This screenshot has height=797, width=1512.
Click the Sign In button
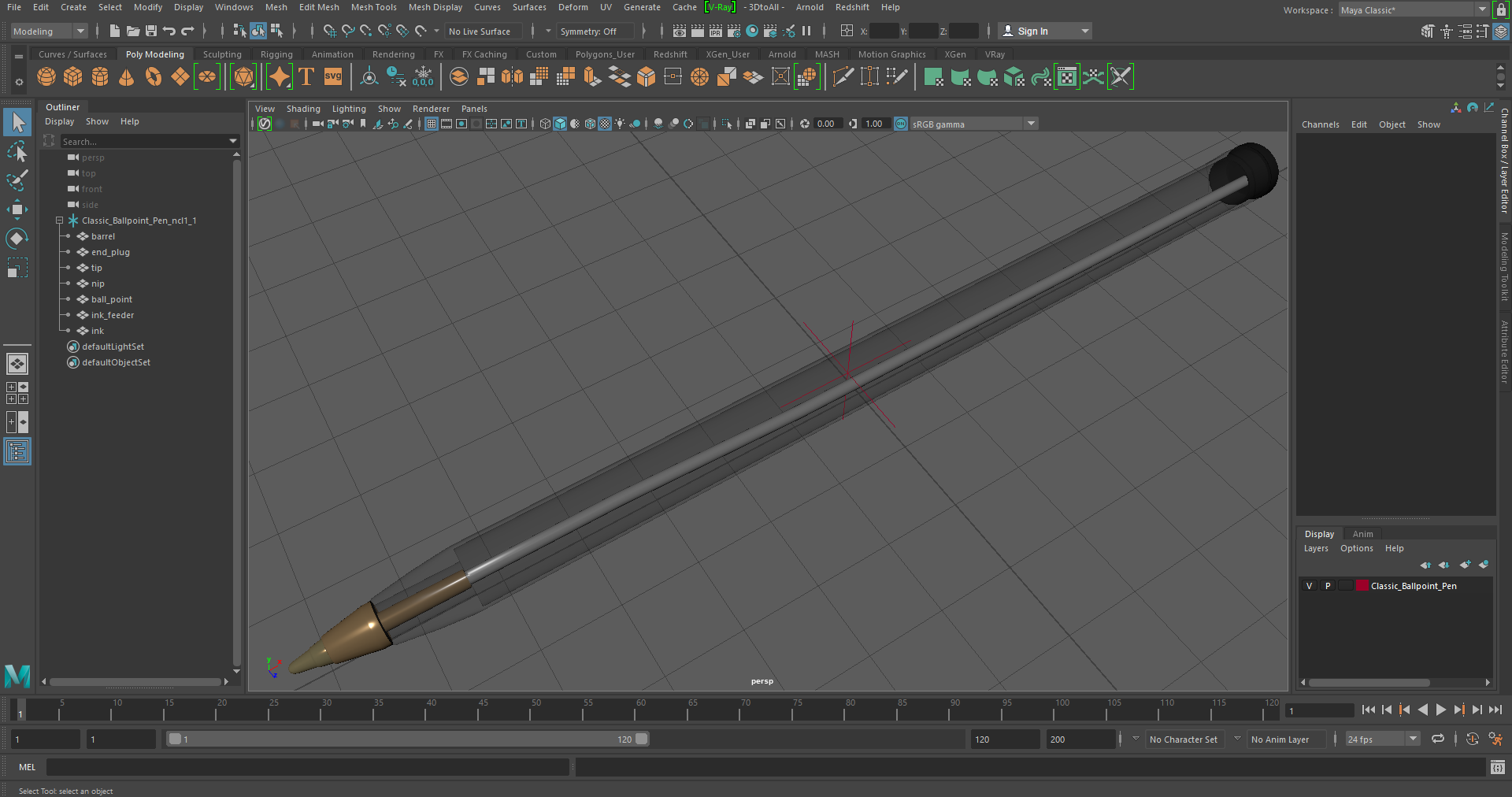tap(1032, 32)
